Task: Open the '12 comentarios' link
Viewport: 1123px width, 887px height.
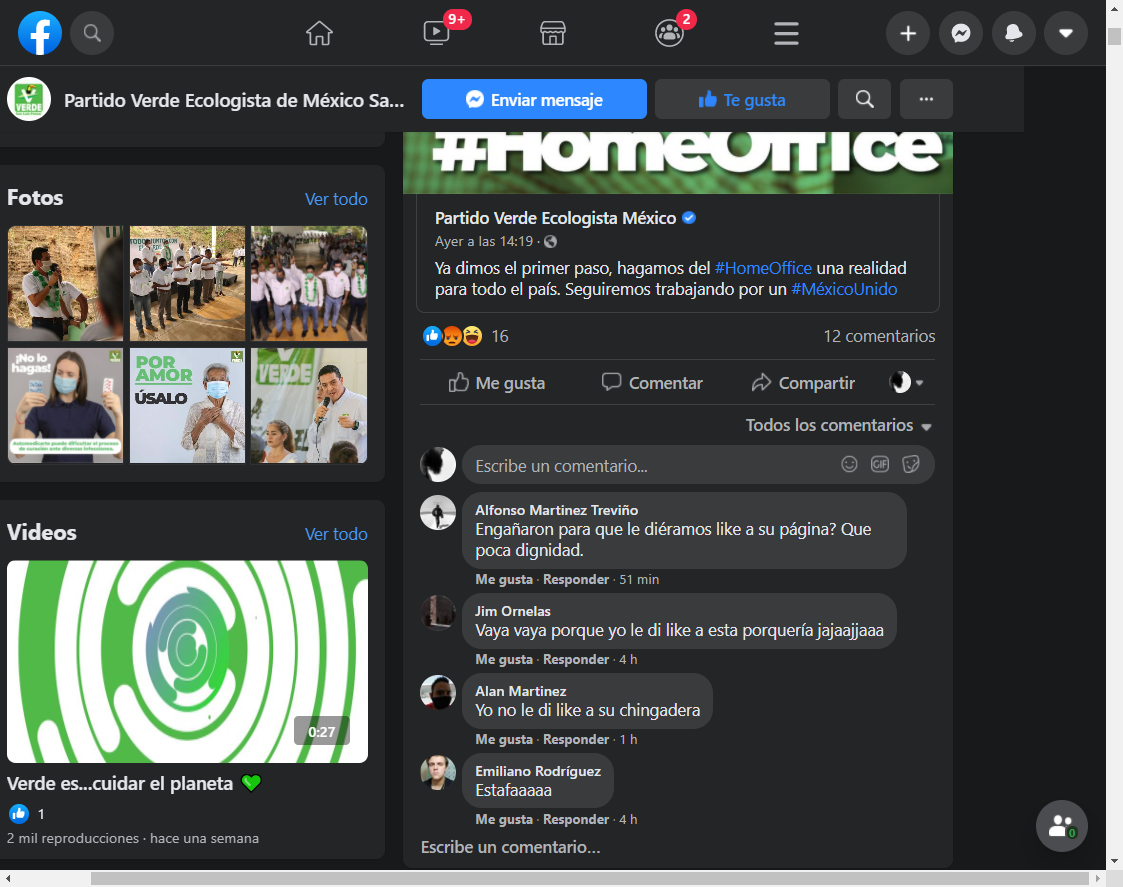Action: [879, 336]
